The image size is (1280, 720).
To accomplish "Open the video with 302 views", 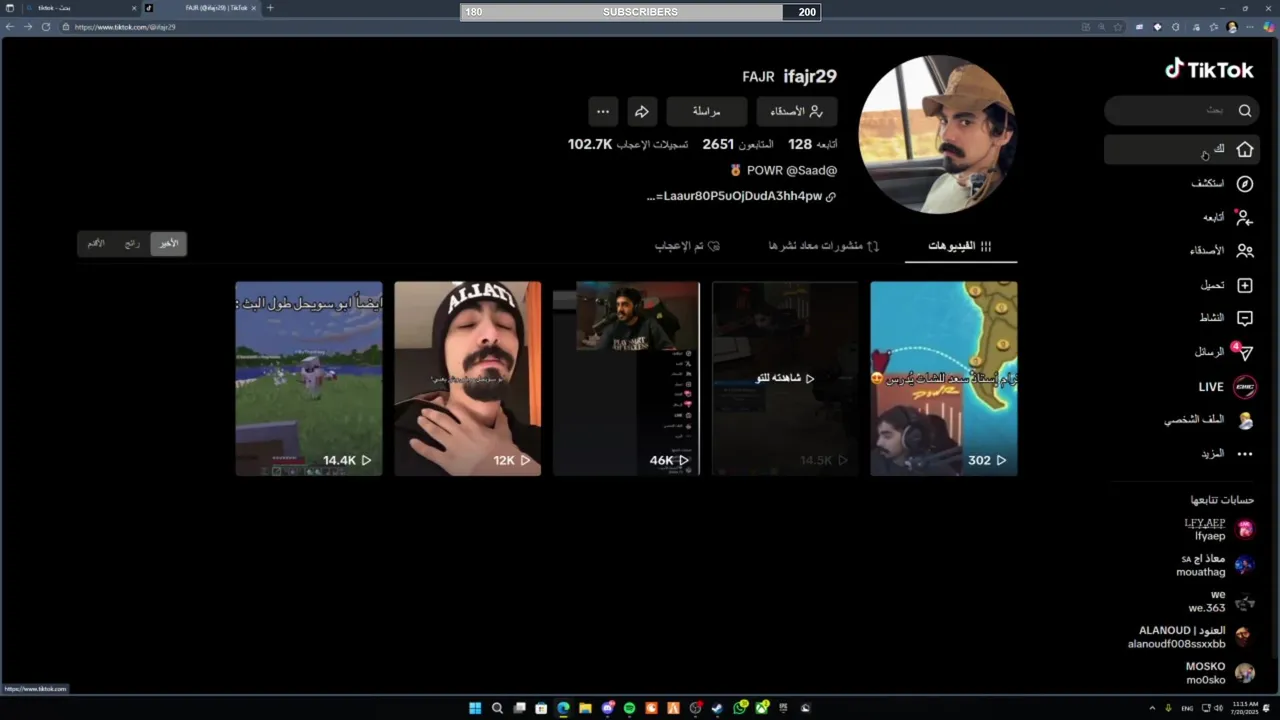I will click(944, 378).
